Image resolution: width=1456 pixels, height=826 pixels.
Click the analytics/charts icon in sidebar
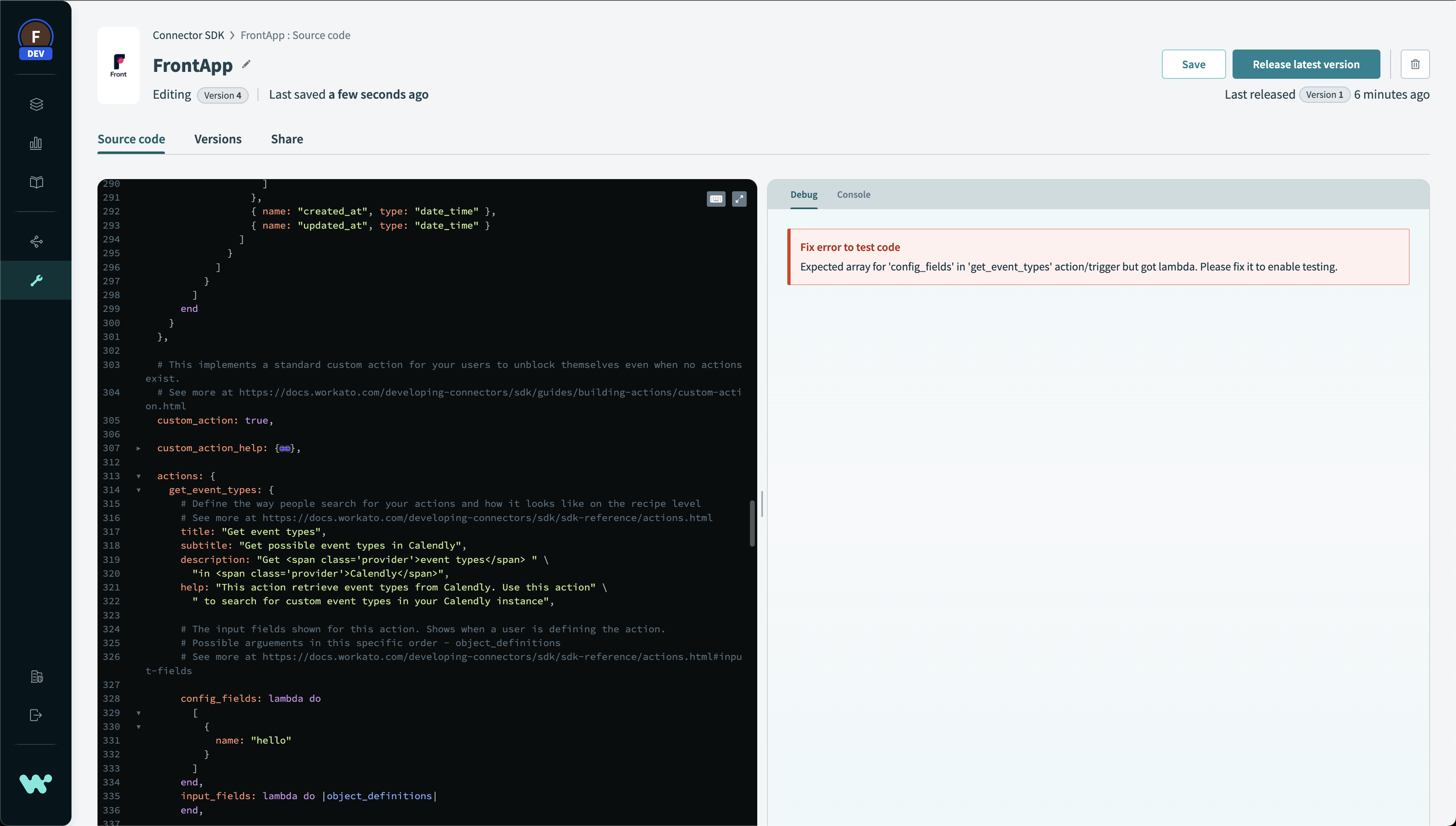tap(36, 143)
